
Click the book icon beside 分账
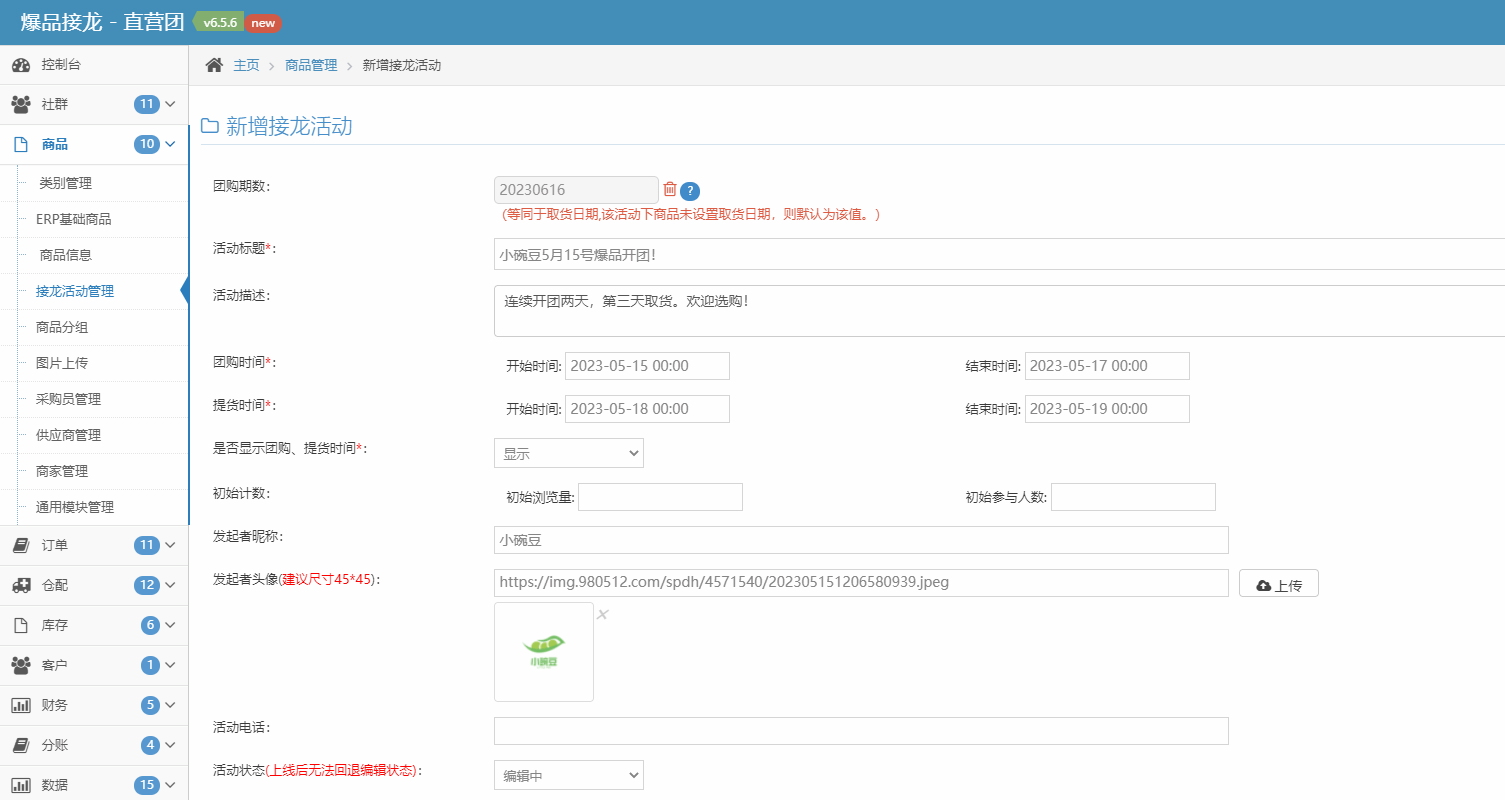tap(21, 745)
